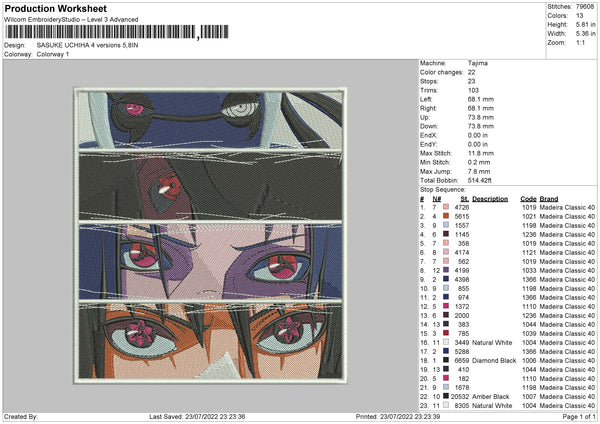Click the 'Max Stitch: 11.8 mm' entry
Image resolution: width=600 pixels, height=424 pixels.
(x=457, y=153)
